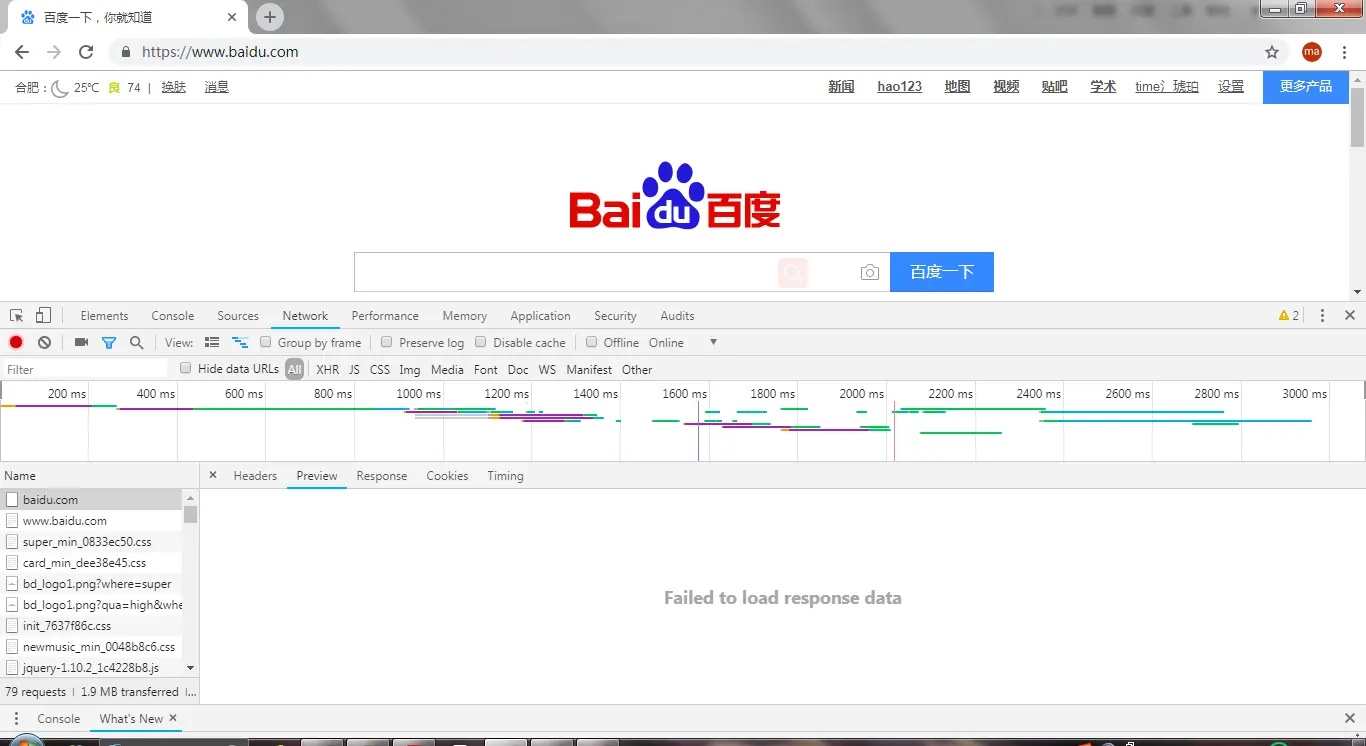The image size is (1366, 746).
Task: Click the capture screenshots camera icon
Action: point(81,342)
